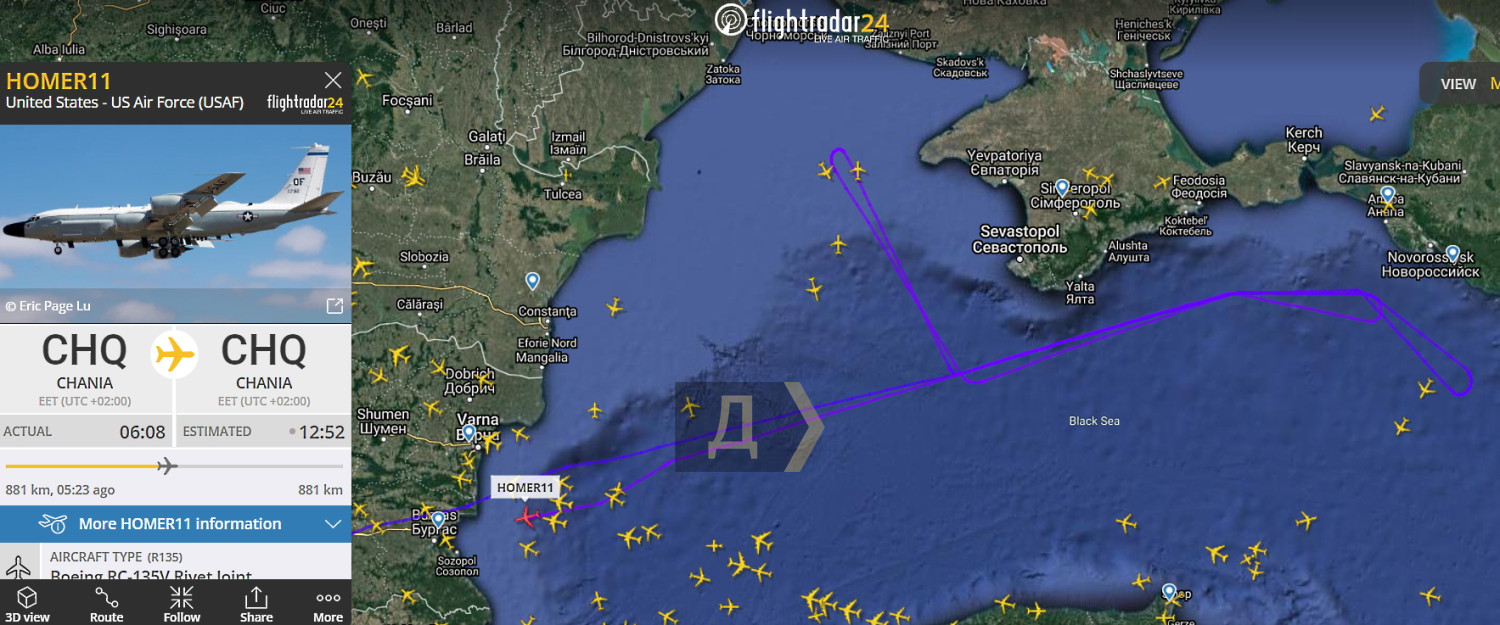
Task: Click the Constanta airport pin
Action: (x=532, y=281)
